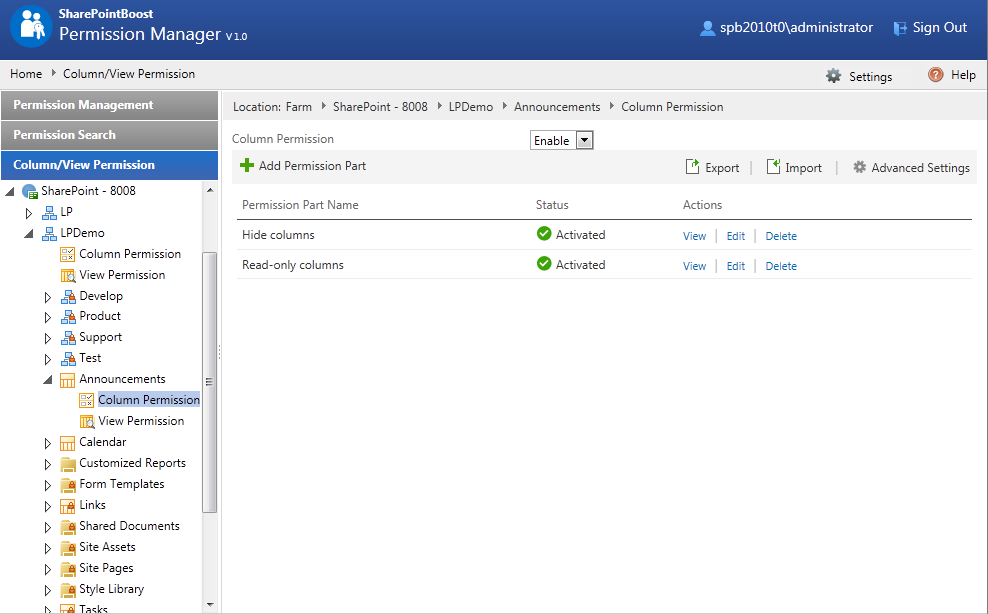Go to Home in the breadcrumb
988x614 pixels.
pyautogui.click(x=26, y=74)
